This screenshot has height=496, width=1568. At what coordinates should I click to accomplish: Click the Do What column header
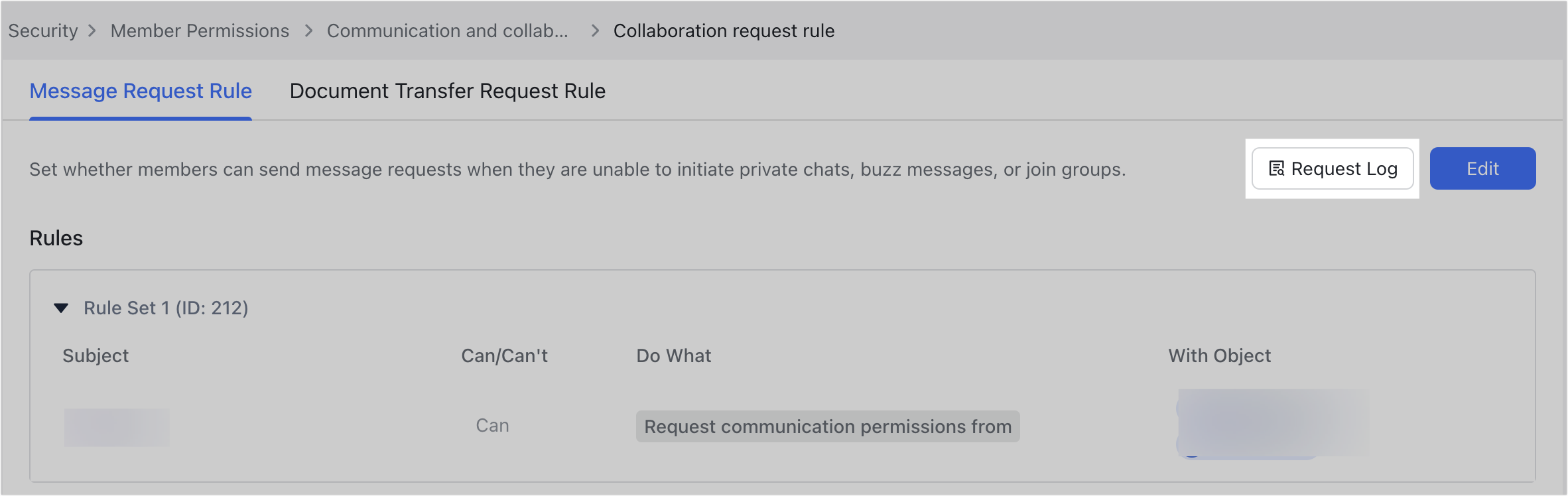coord(673,355)
